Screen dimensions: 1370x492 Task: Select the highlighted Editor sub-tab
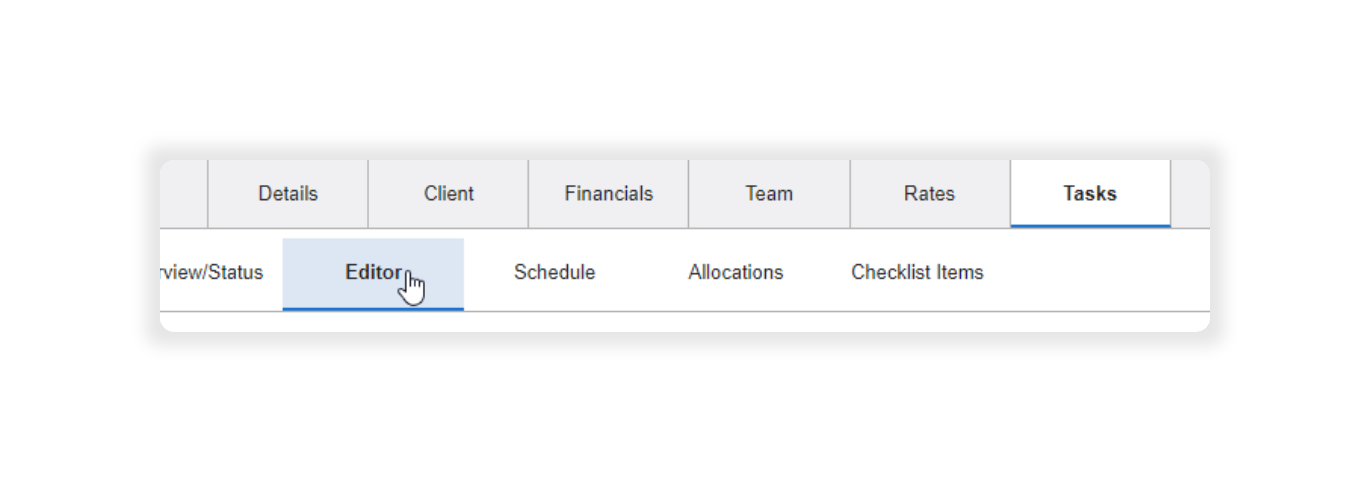pyautogui.click(x=373, y=273)
